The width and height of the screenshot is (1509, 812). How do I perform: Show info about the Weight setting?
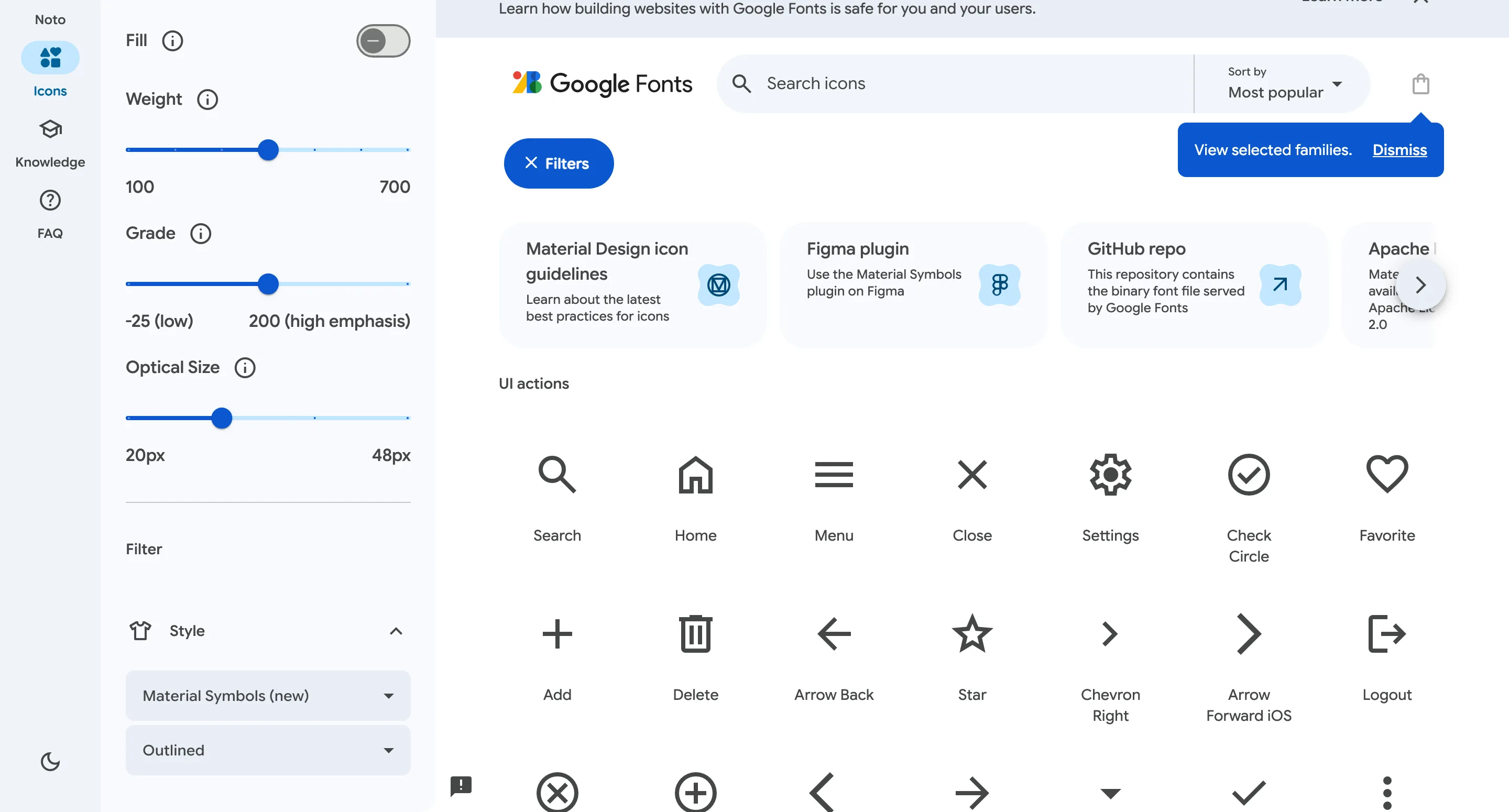(x=207, y=99)
